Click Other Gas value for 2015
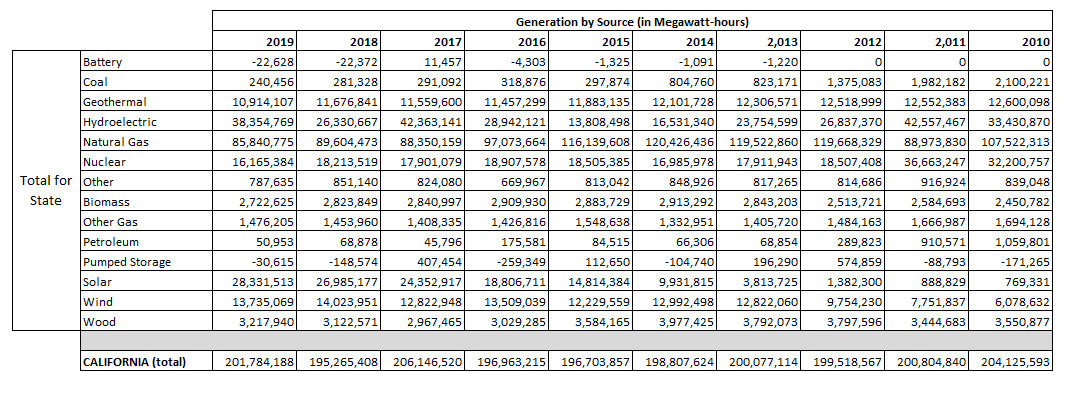The image size is (1071, 395). [590, 222]
